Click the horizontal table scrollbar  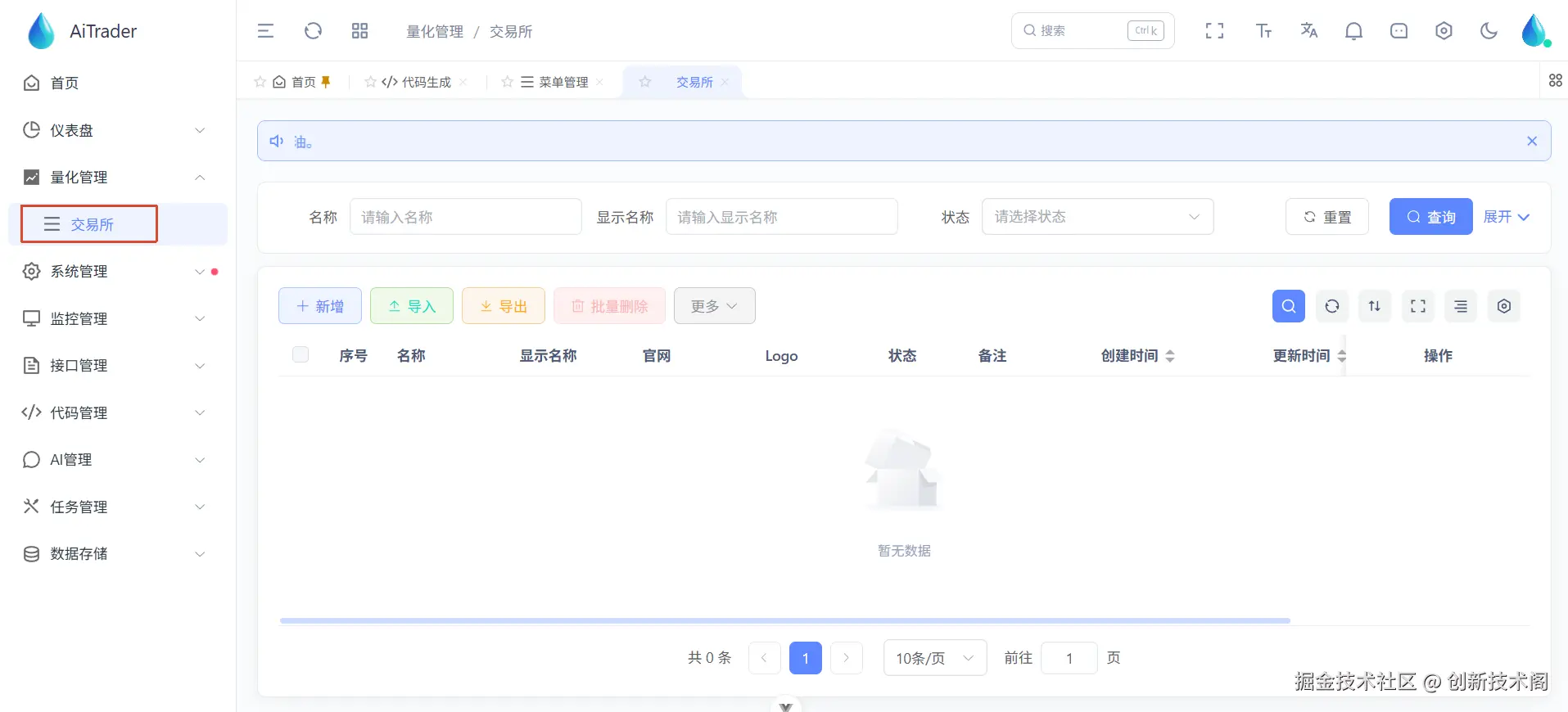(x=784, y=620)
